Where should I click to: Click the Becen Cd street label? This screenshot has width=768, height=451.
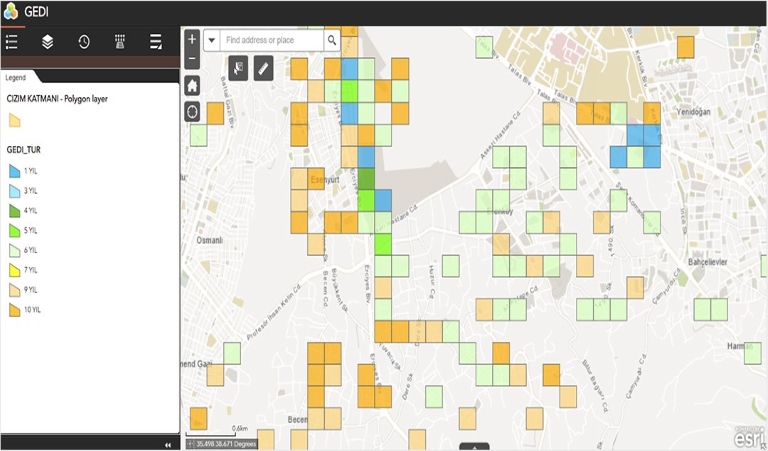(325, 289)
